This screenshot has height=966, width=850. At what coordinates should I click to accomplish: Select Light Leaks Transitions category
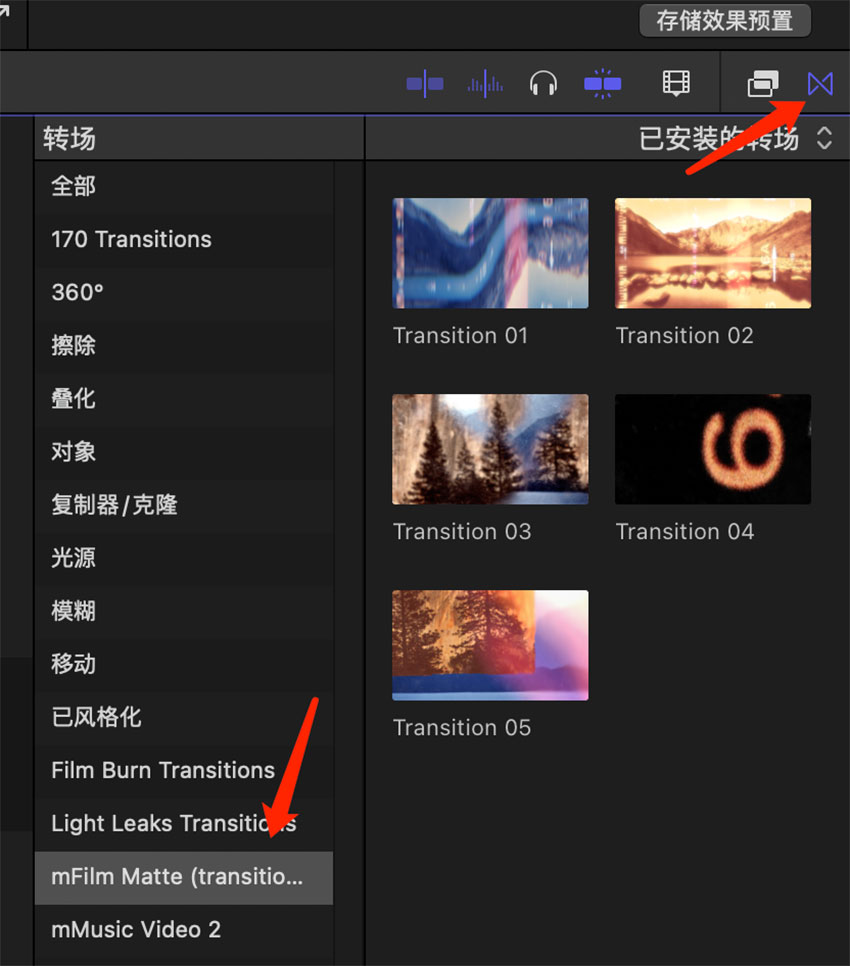pyautogui.click(x=184, y=823)
